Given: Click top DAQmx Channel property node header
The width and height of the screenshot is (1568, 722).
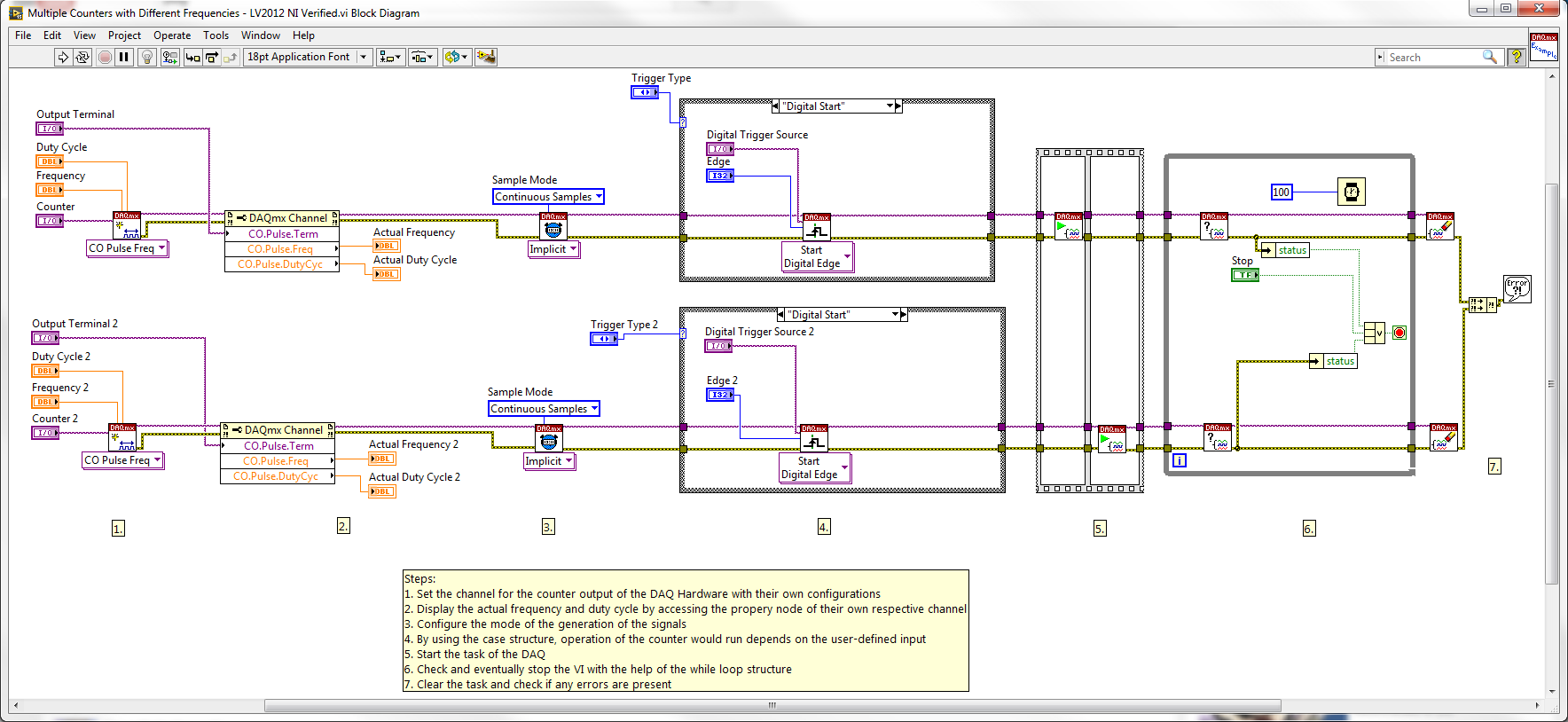Looking at the screenshot, I should pyautogui.click(x=282, y=218).
